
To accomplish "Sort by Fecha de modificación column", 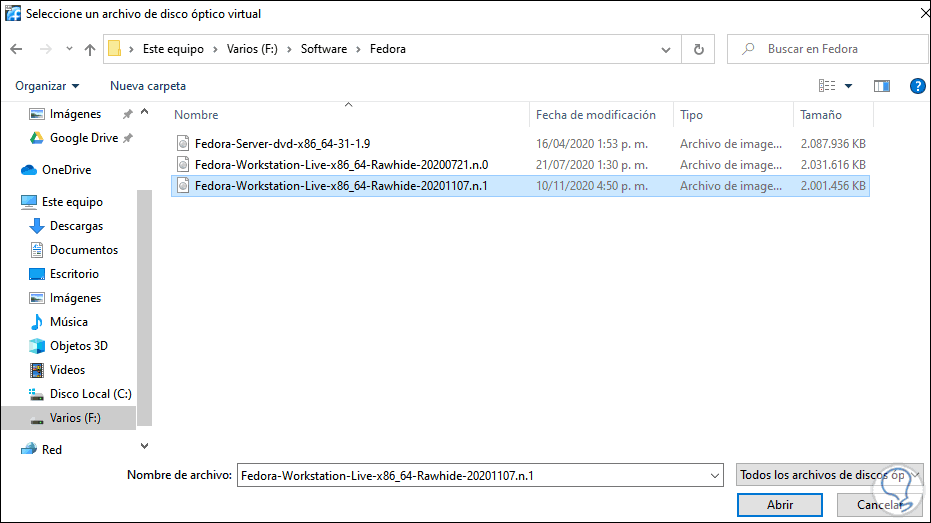I will (x=596, y=115).
